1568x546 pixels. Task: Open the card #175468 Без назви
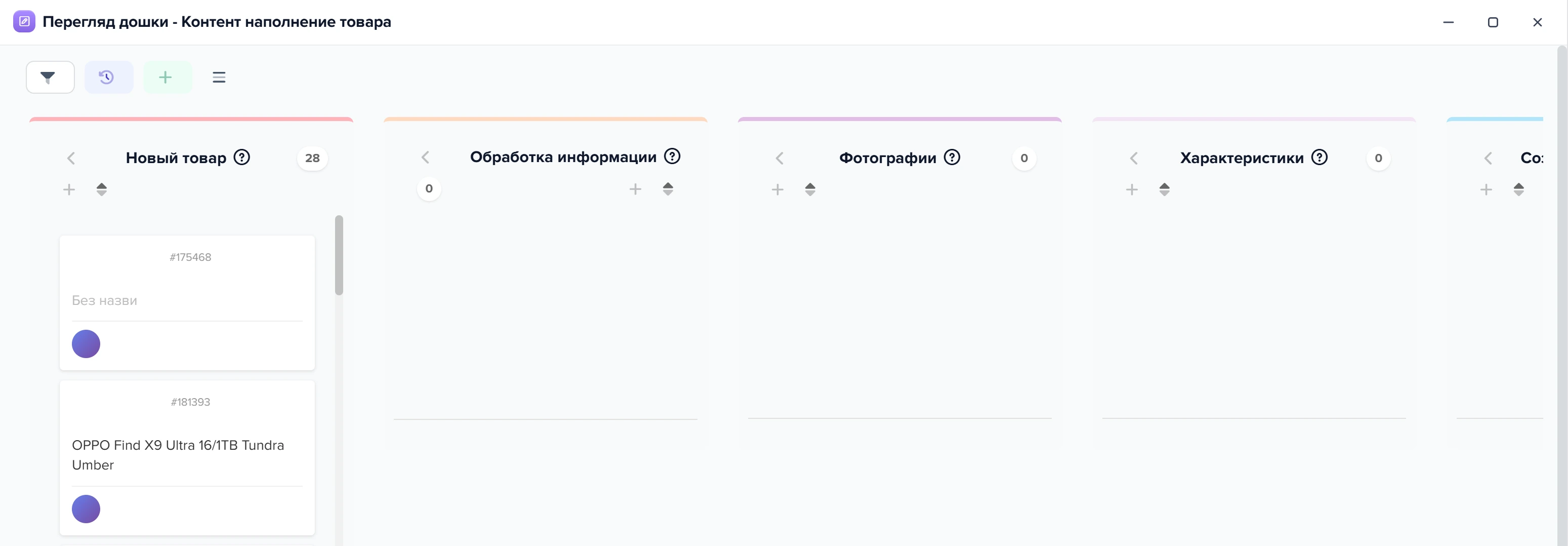[187, 303]
